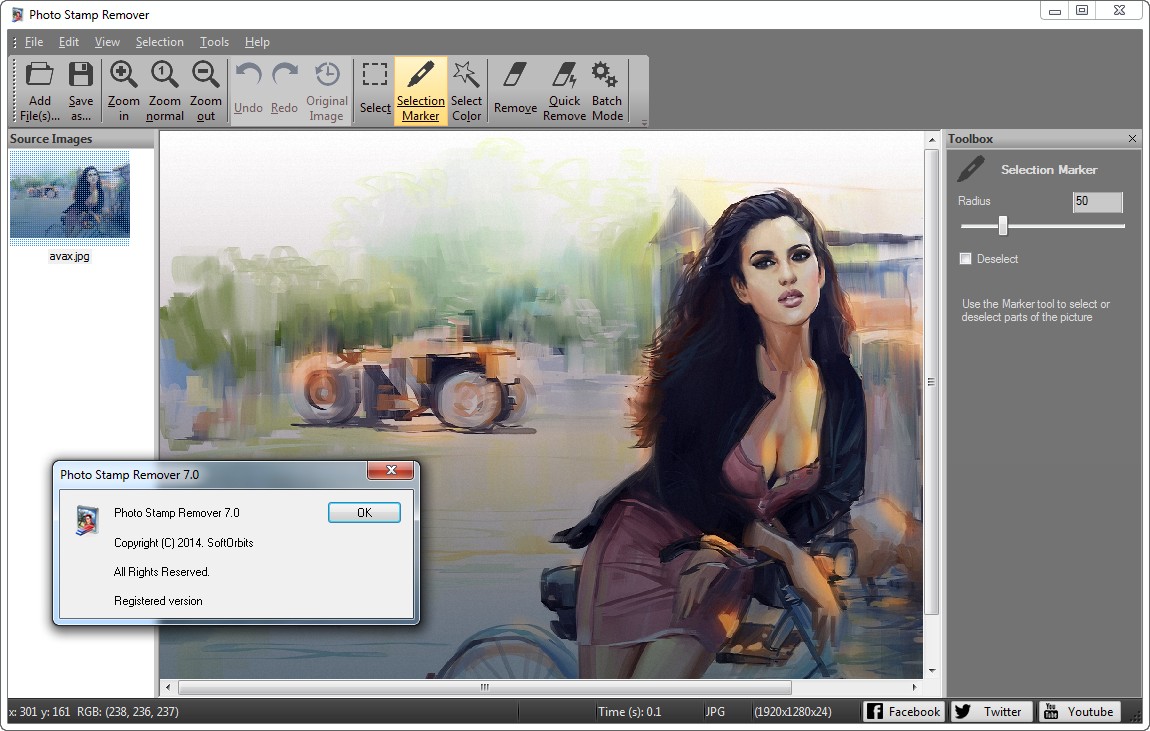Open the toolbar overflow options arrow
The height and width of the screenshot is (731, 1150).
(644, 122)
